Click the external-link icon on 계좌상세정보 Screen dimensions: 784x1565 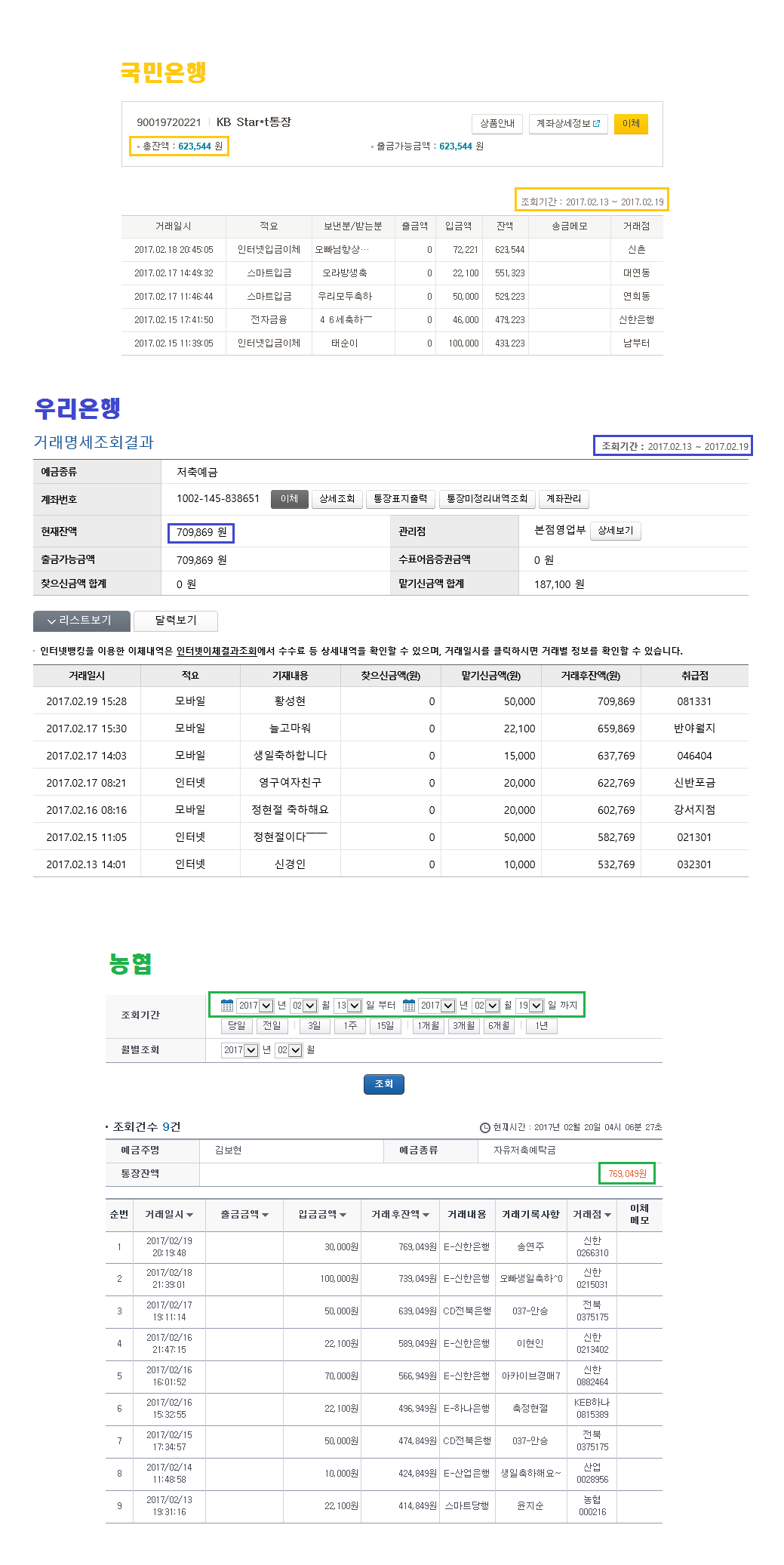[x=596, y=123]
